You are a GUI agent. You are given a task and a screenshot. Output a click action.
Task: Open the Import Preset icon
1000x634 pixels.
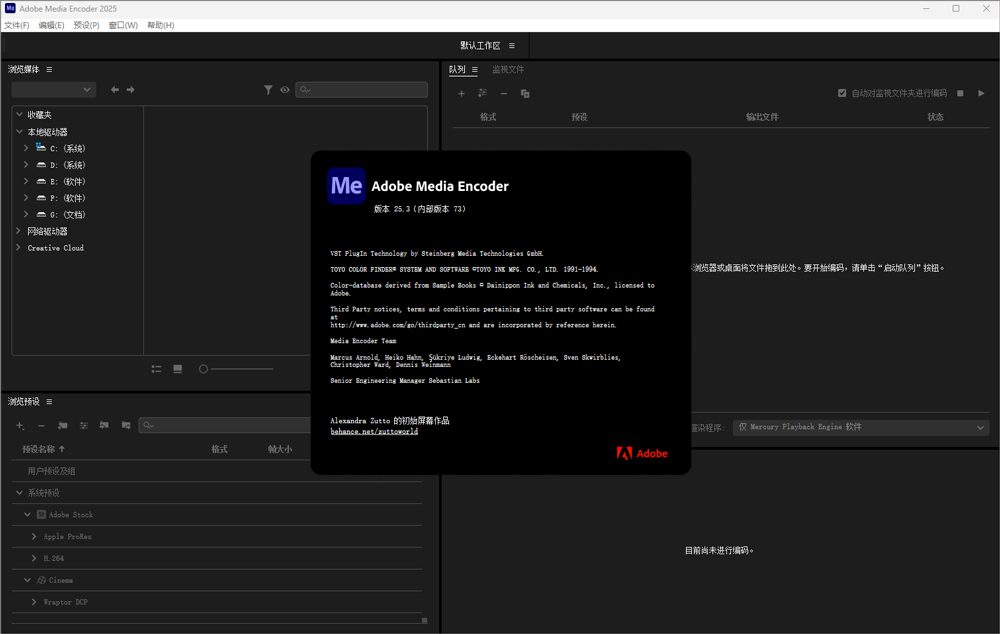[104, 425]
